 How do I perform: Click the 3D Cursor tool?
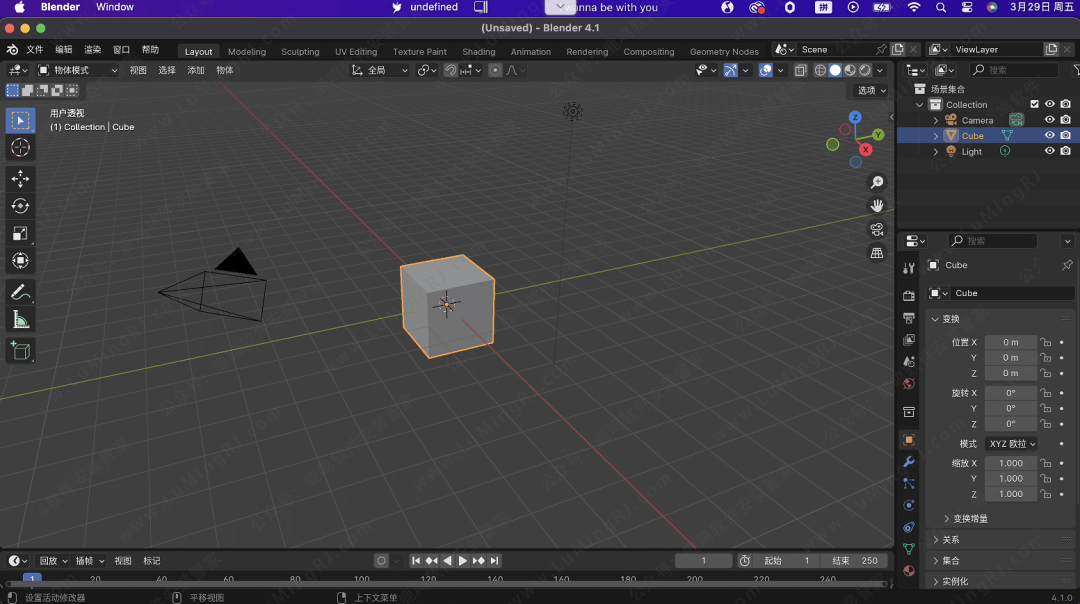20,148
